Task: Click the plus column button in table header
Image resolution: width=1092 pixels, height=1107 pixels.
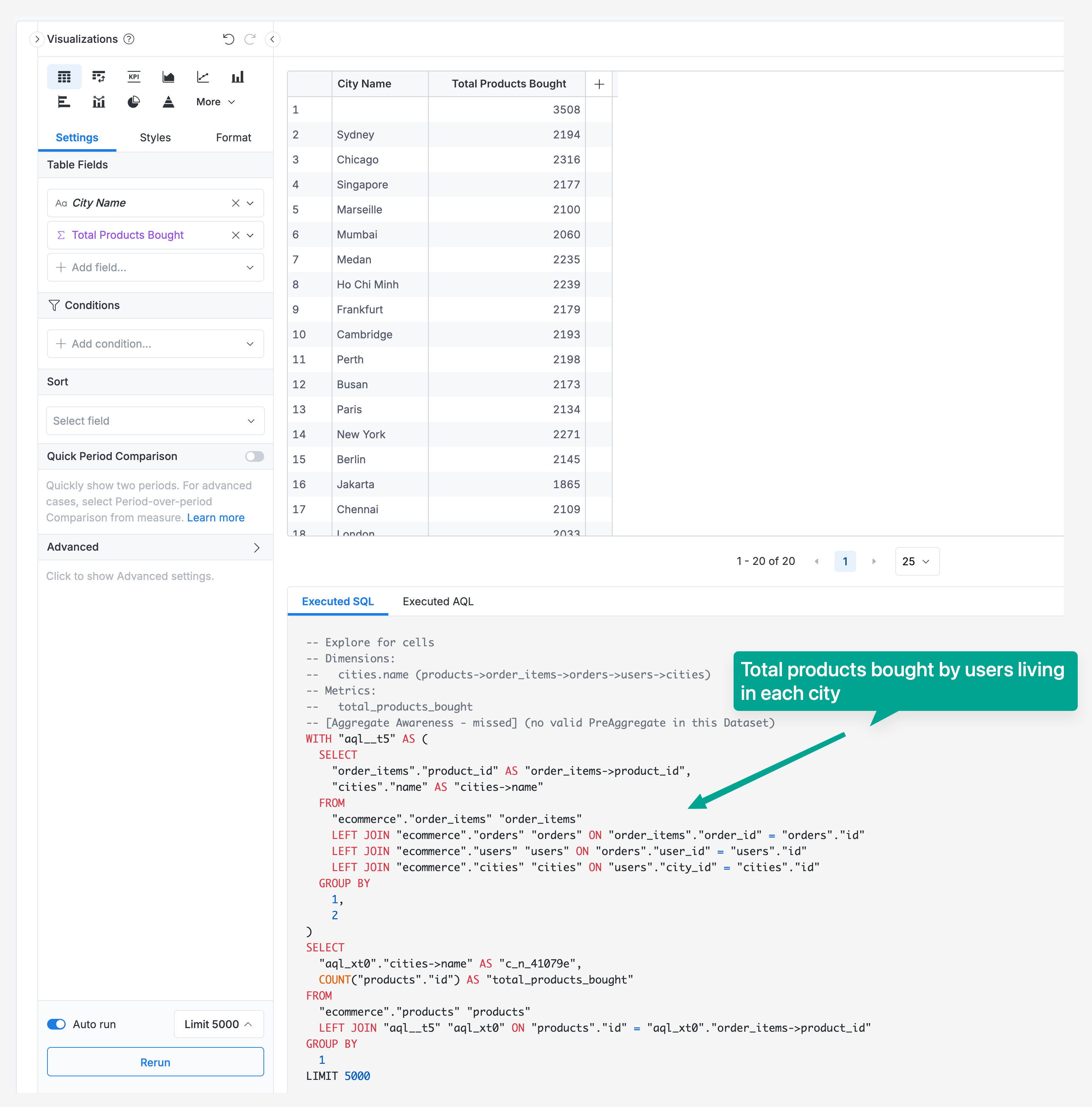Action: tap(599, 84)
